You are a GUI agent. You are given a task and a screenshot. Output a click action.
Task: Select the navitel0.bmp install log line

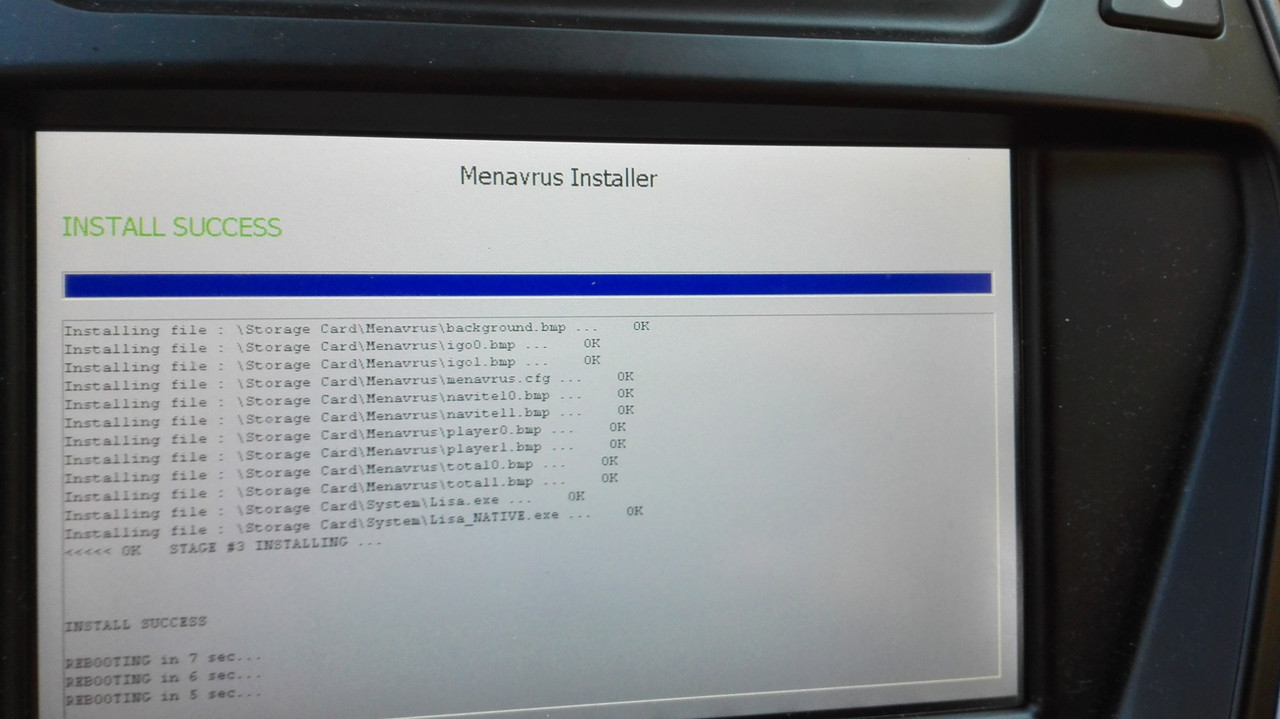(x=349, y=399)
